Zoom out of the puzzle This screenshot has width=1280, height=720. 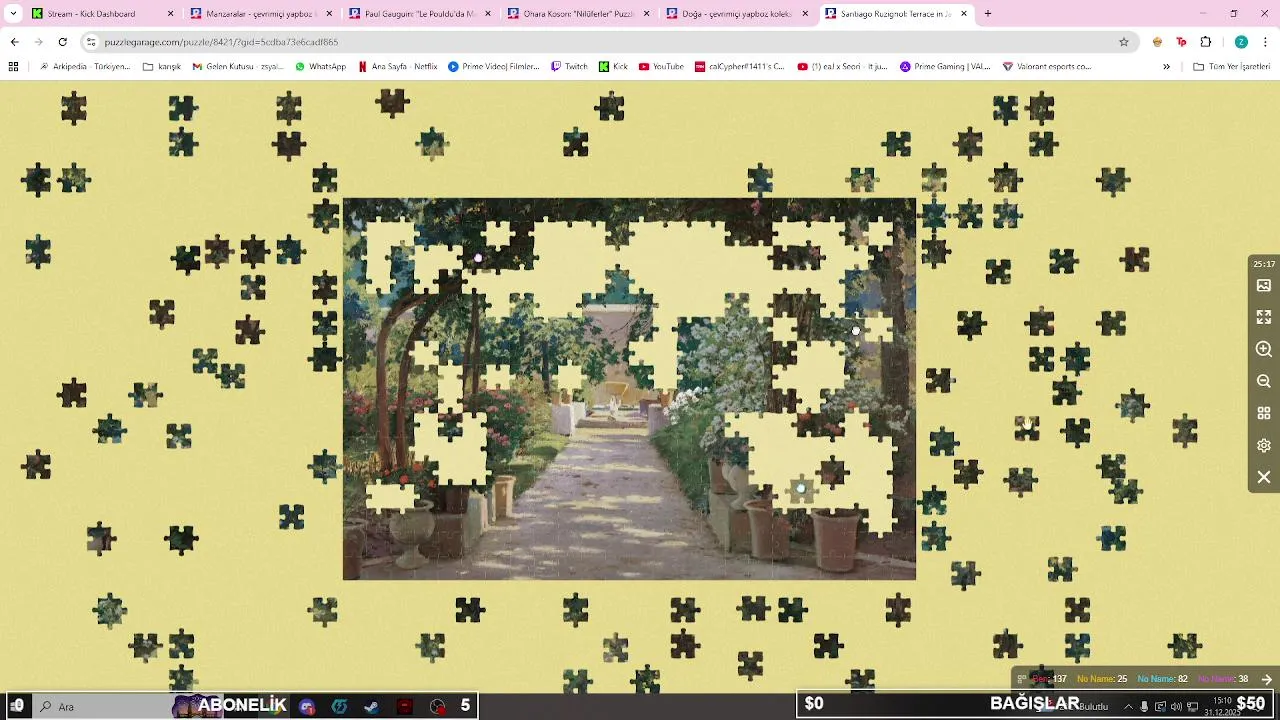[x=1264, y=381]
